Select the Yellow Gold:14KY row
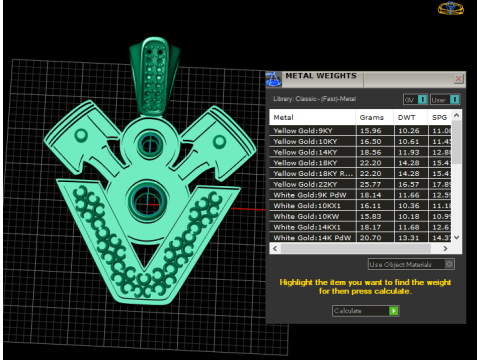 [360, 152]
